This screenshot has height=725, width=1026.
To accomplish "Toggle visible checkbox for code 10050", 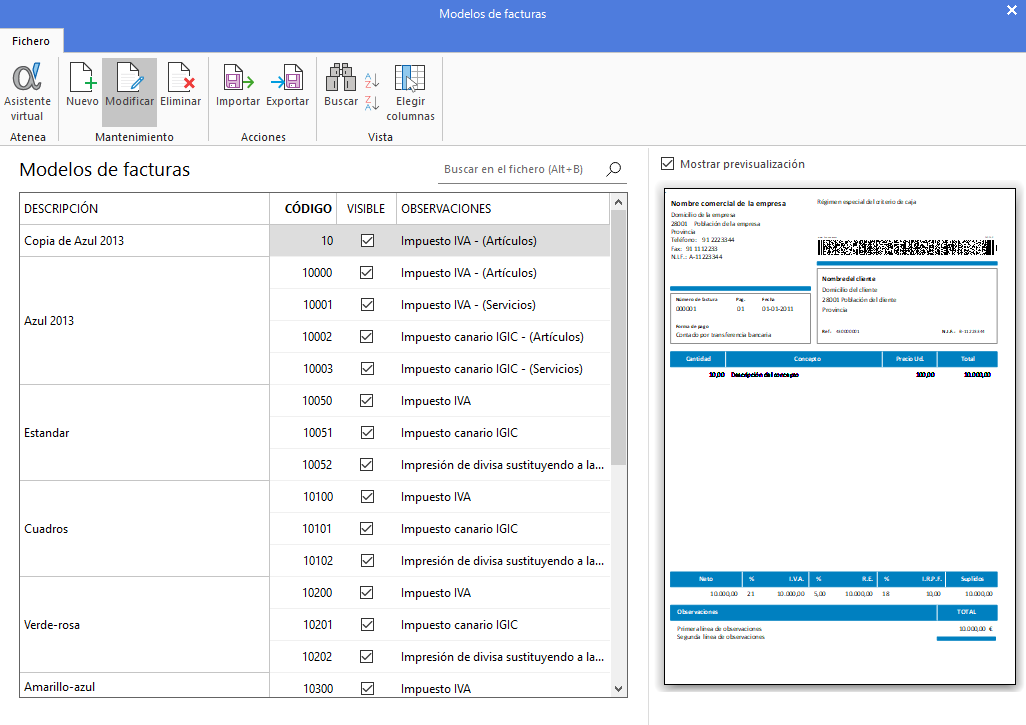I will (366, 400).
